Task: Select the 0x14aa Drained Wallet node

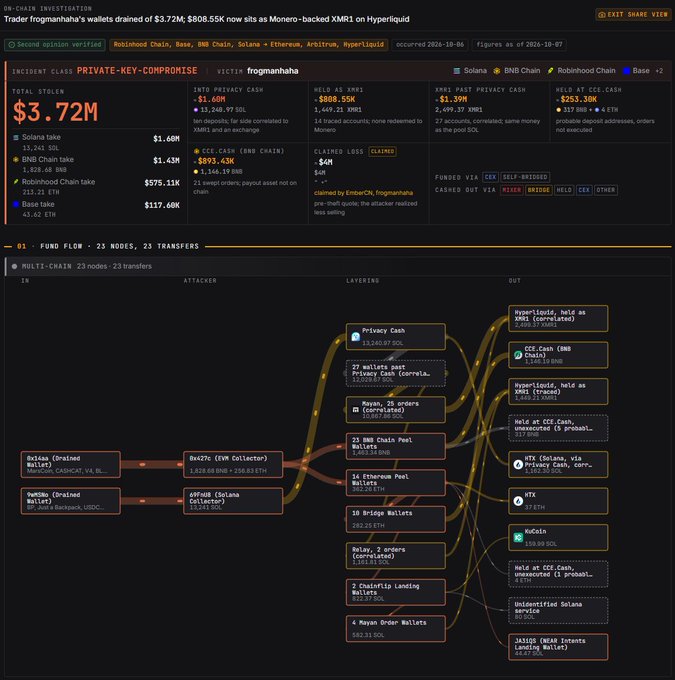Action: [x=71, y=464]
